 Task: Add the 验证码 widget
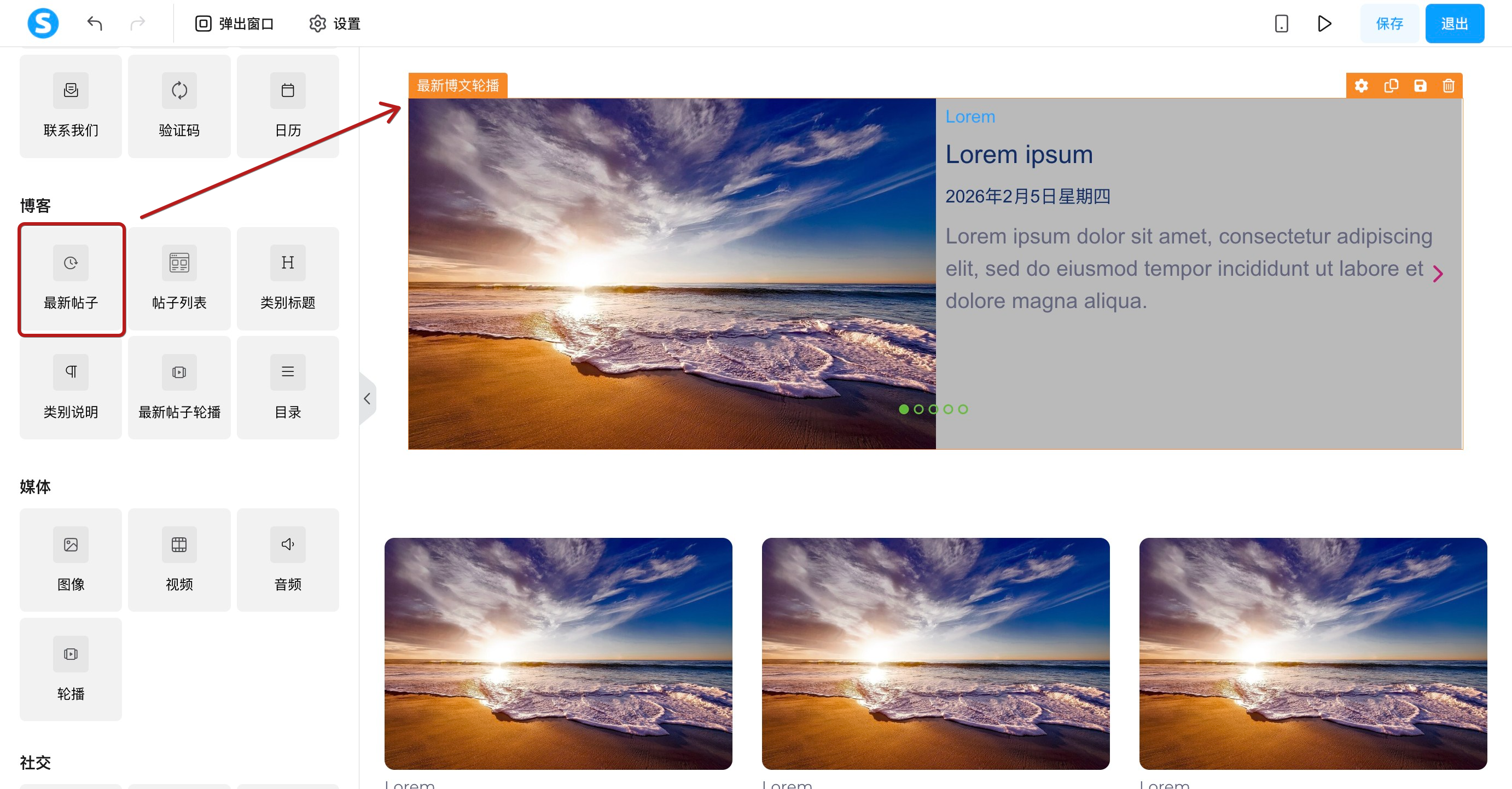coord(179,106)
